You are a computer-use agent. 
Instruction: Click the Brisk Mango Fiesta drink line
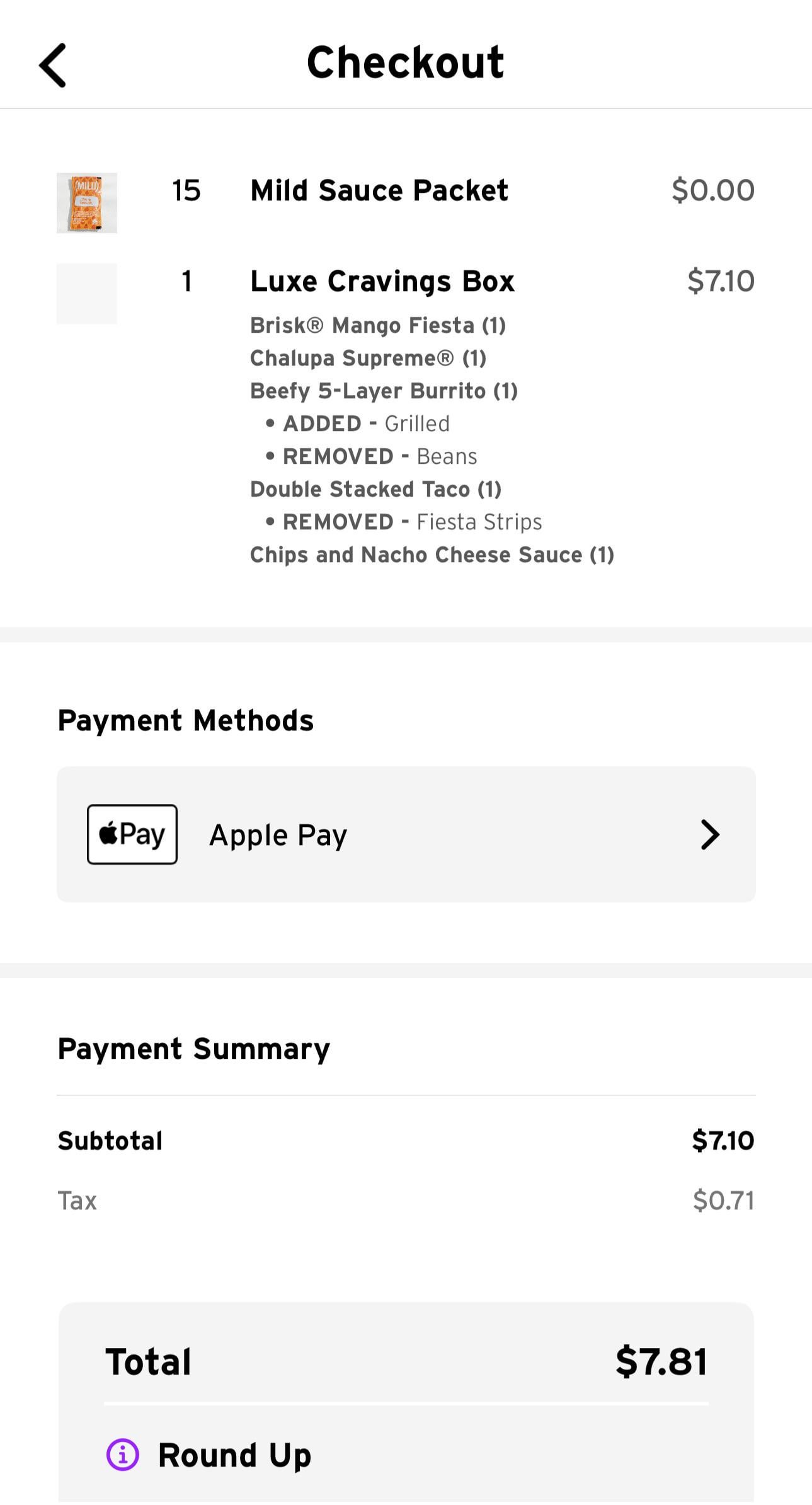click(378, 325)
